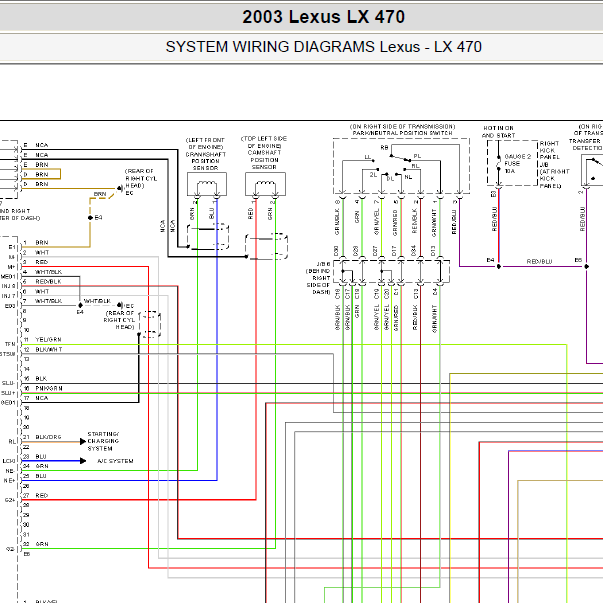Click the "(ON RIGHT SIDE OF TRANSMISSION)" location note
This screenshot has height=603, width=603.
(402, 127)
